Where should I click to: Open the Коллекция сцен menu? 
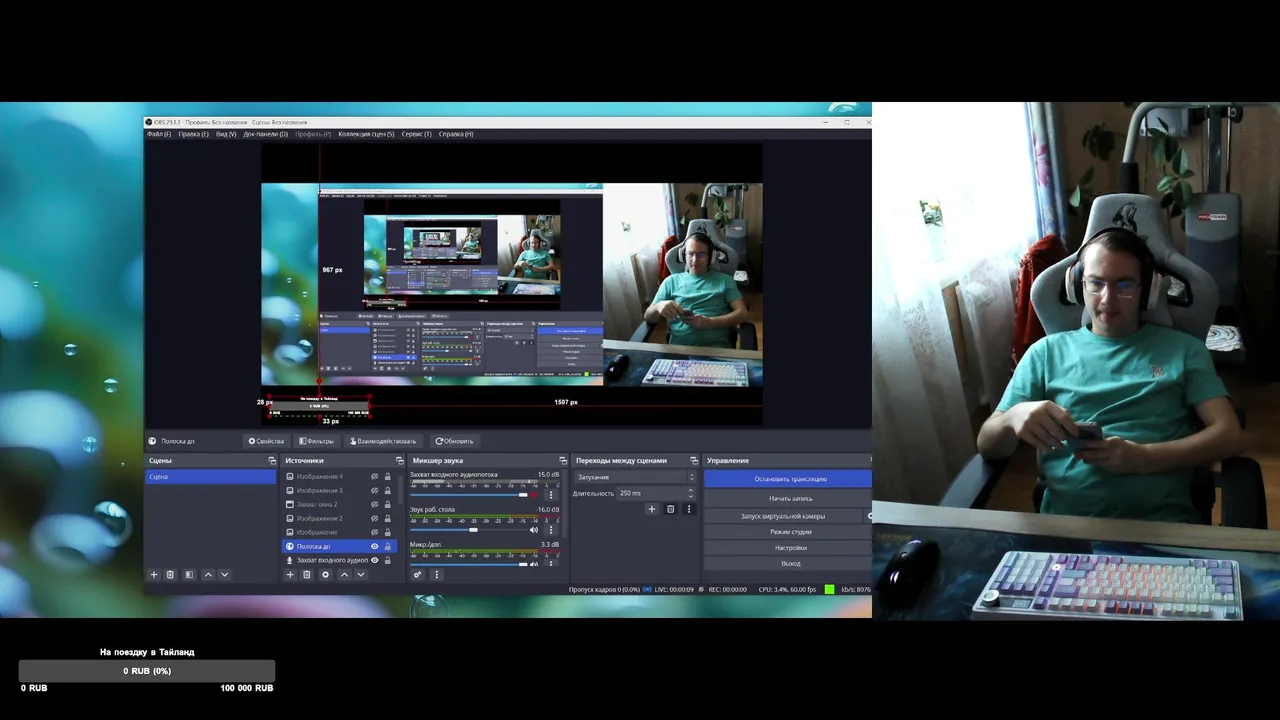tap(366, 134)
